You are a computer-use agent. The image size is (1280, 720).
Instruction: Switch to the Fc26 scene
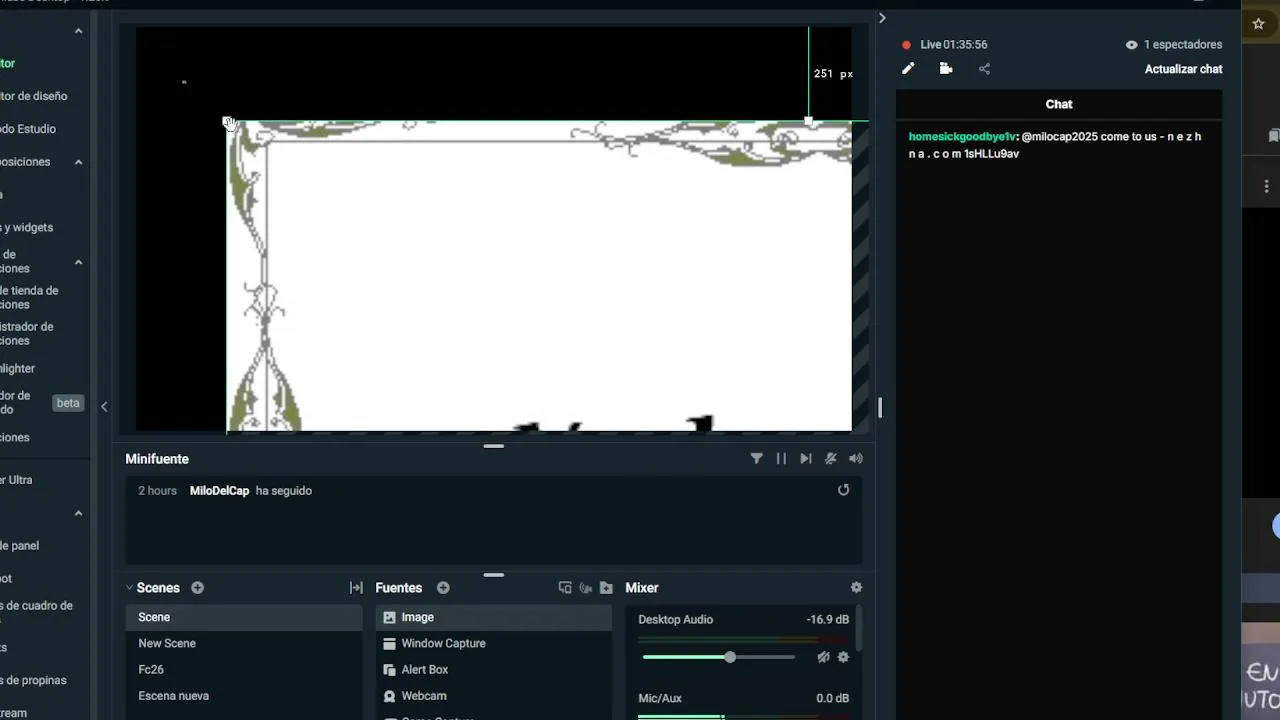[x=244, y=669]
